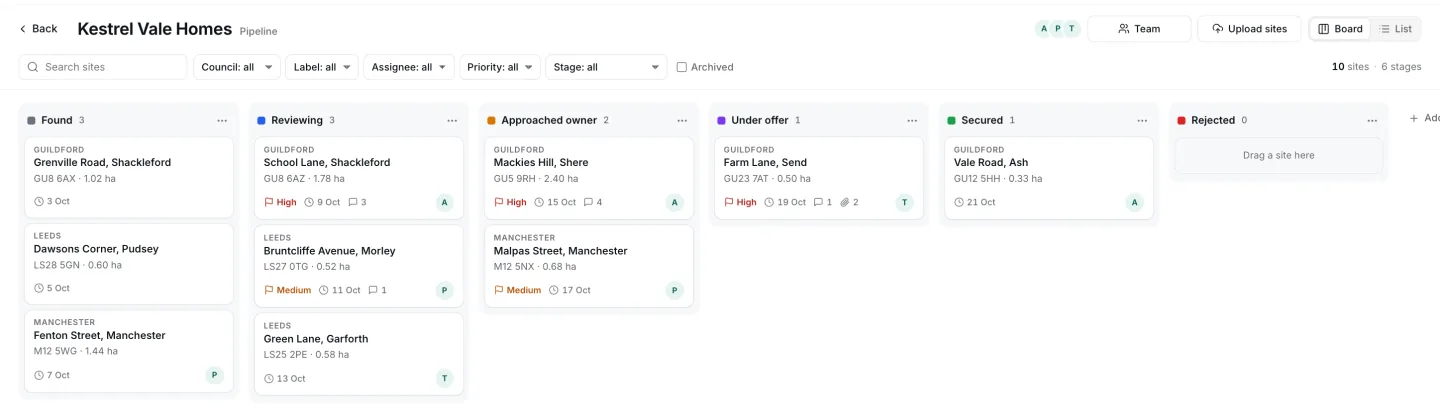The image size is (1440, 414).
Task: Open Vale Road, Ash card
Action: coord(1049,178)
